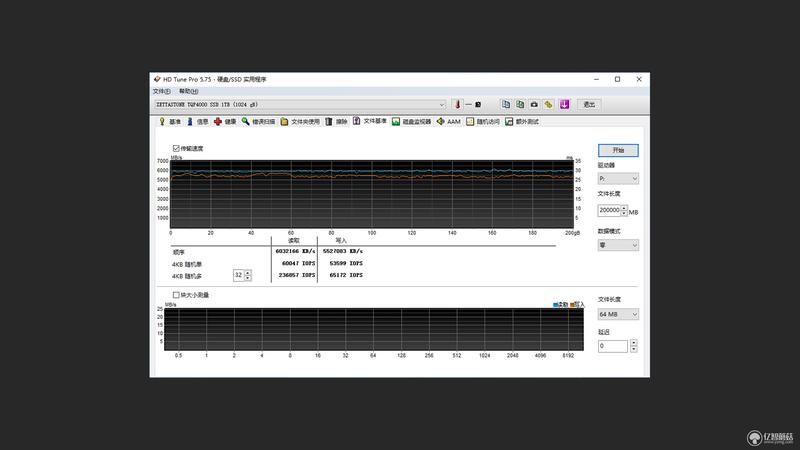Click the blue 读取 read legend swatch
The height and width of the screenshot is (450, 800).
[555, 305]
